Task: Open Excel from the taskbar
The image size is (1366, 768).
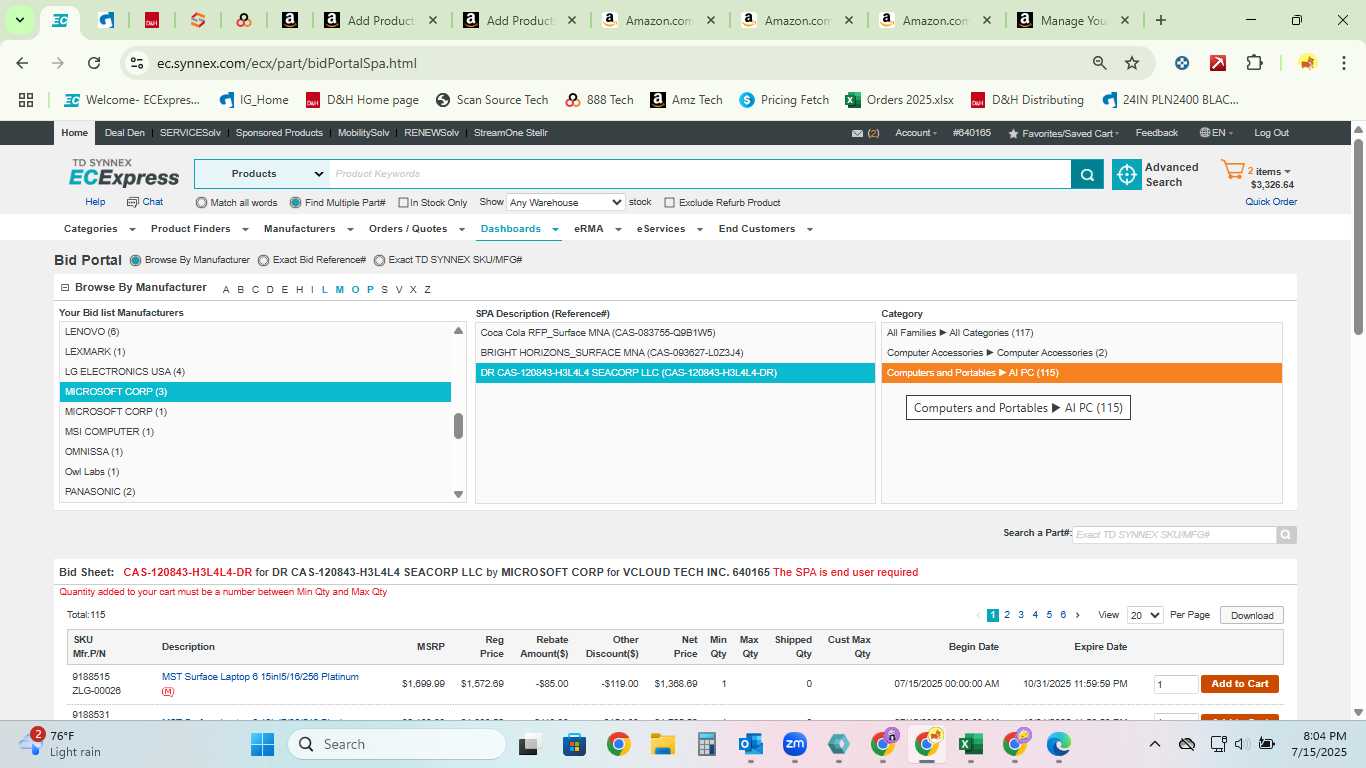Action: [970, 744]
